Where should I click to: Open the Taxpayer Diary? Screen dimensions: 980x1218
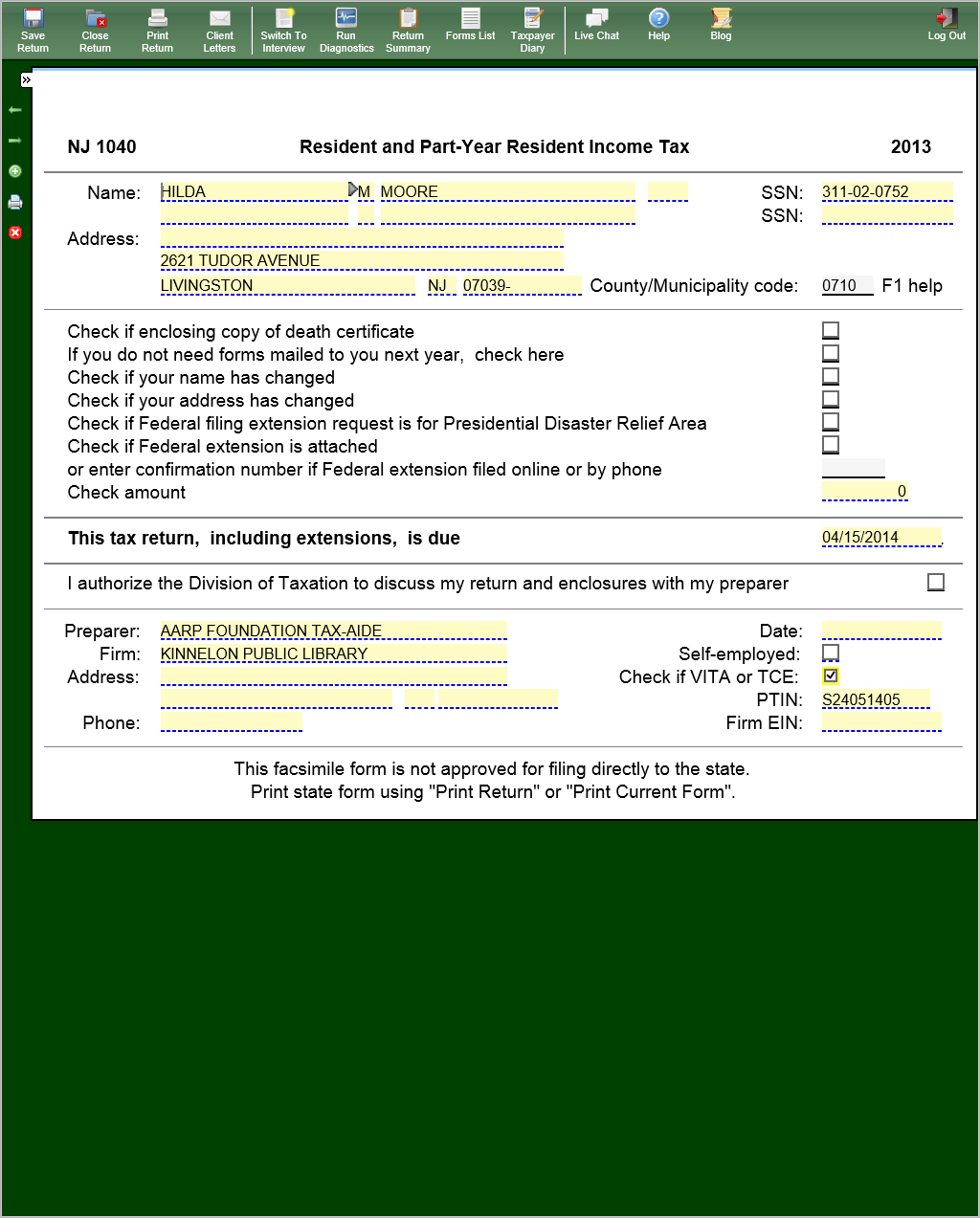tap(532, 30)
